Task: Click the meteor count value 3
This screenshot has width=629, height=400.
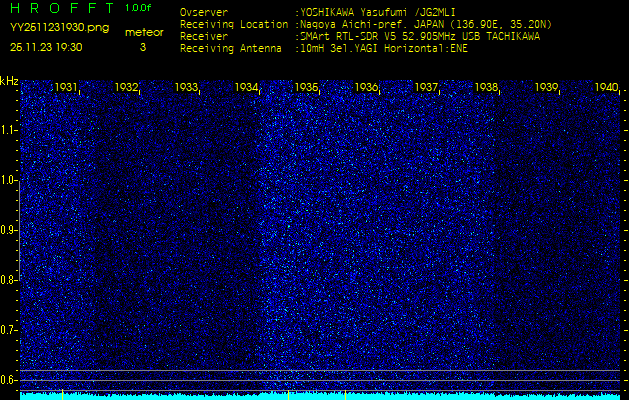Action: tap(143, 47)
